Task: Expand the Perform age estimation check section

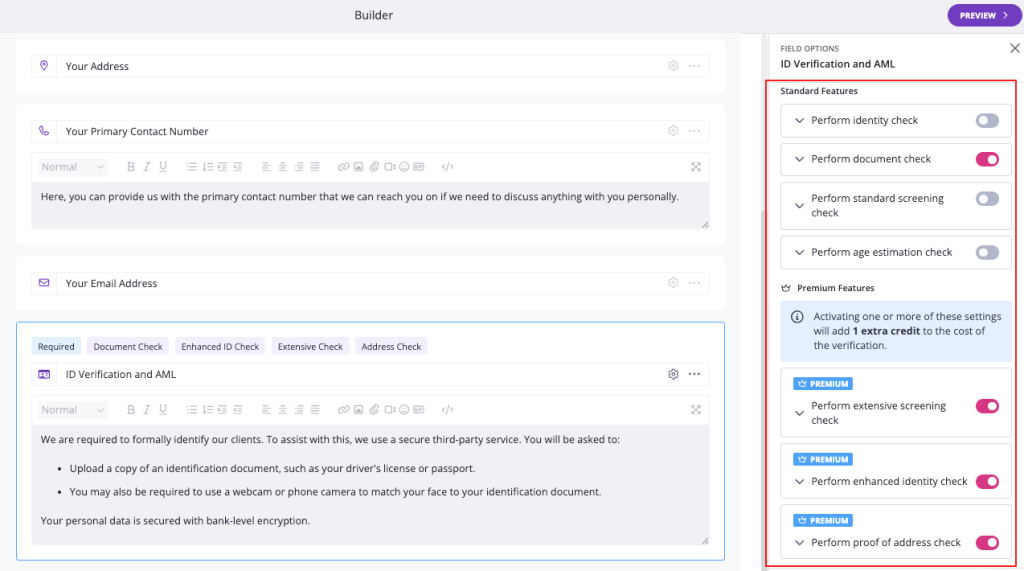Action: point(798,253)
